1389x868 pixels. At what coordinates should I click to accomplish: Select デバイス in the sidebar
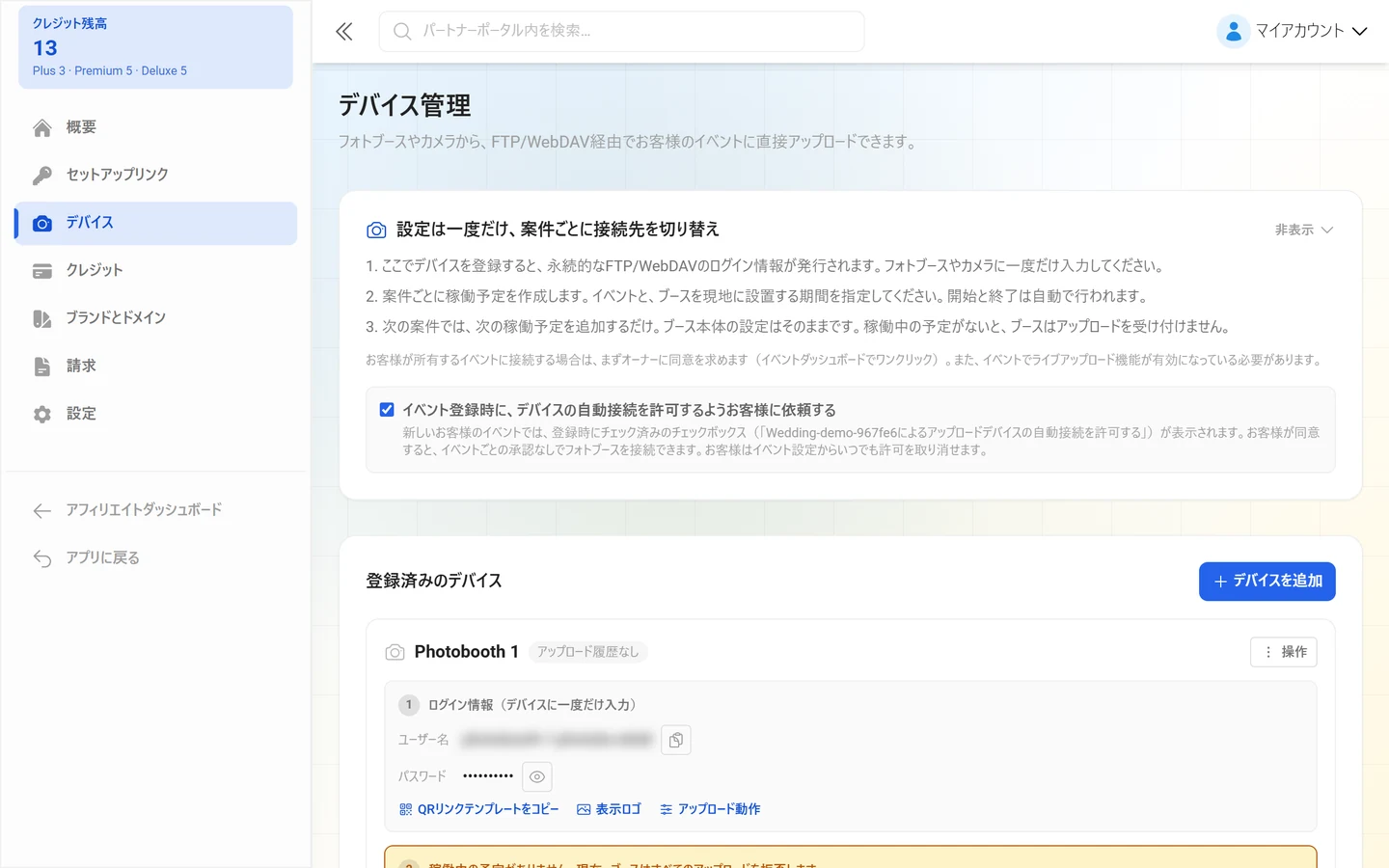pyautogui.click(x=155, y=223)
